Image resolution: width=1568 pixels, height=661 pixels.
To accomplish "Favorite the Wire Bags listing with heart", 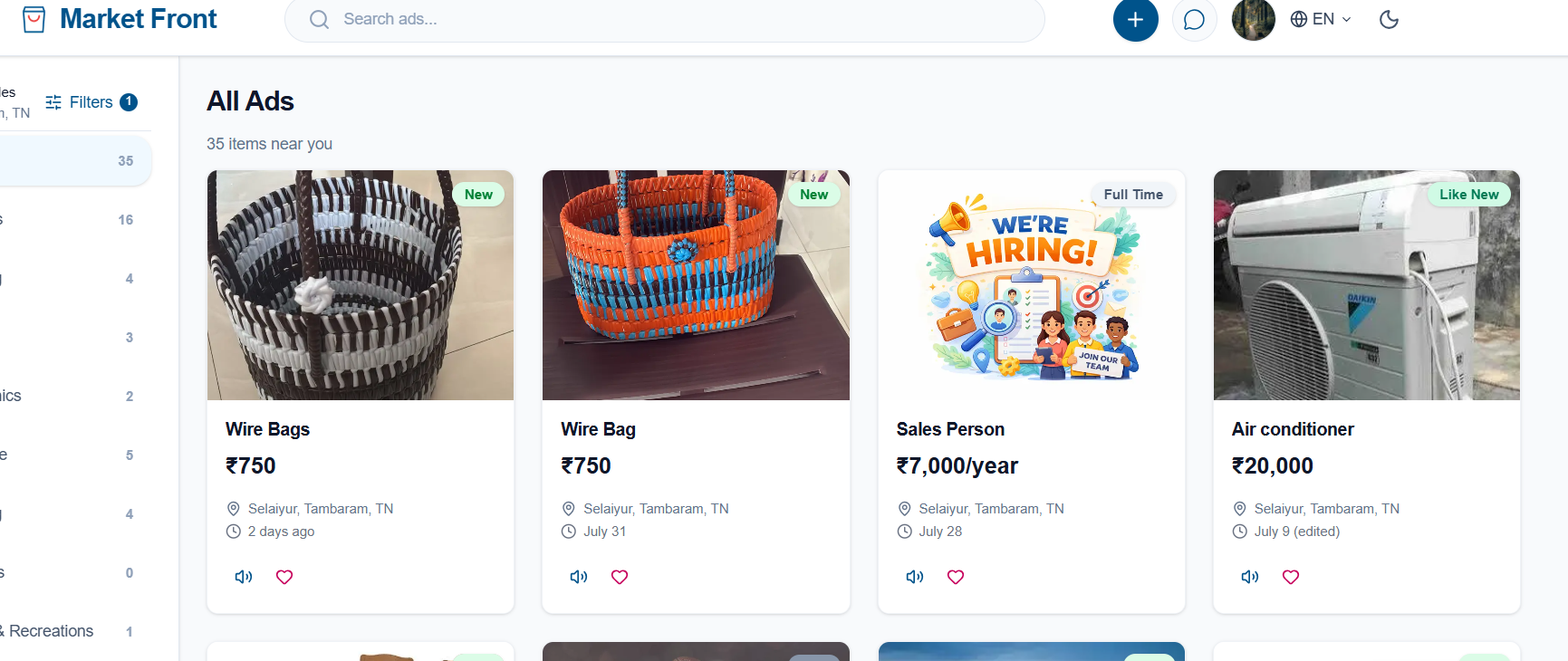I will coord(284,577).
